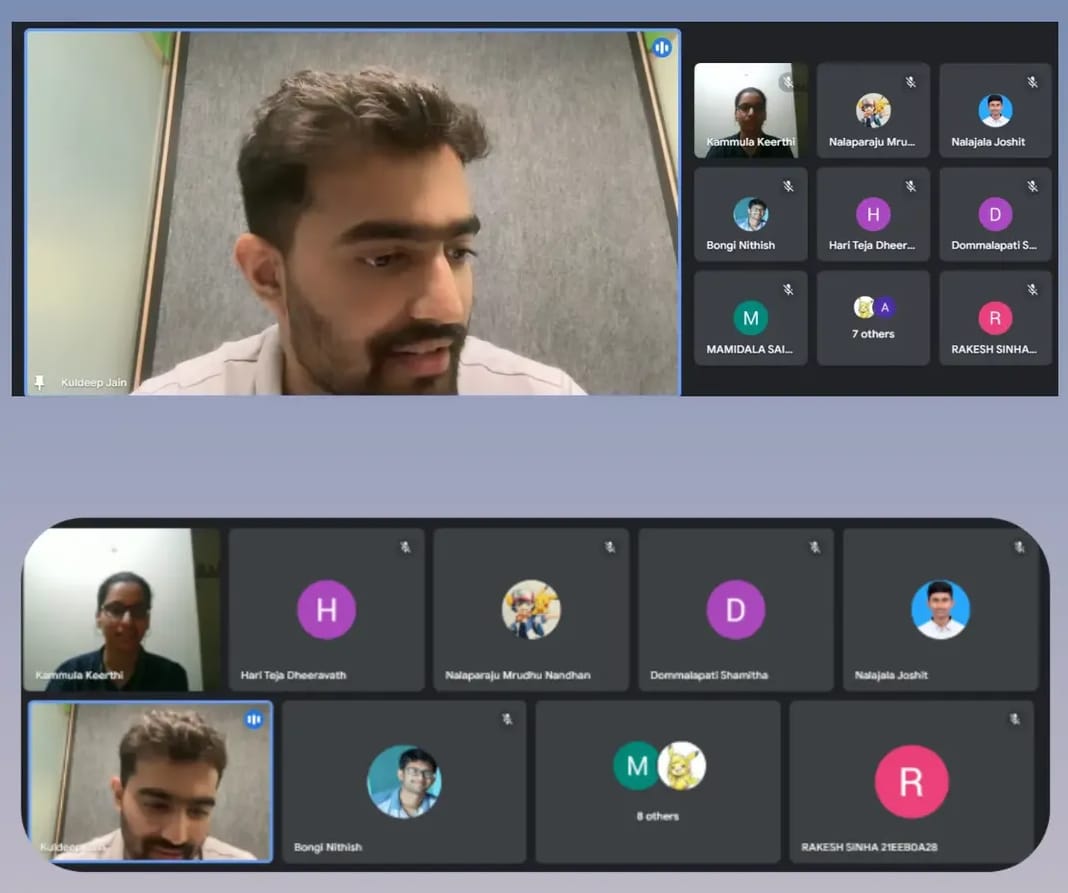Expand the "7 others" participant tile
The width and height of the screenshot is (1068, 893).
coord(873,318)
